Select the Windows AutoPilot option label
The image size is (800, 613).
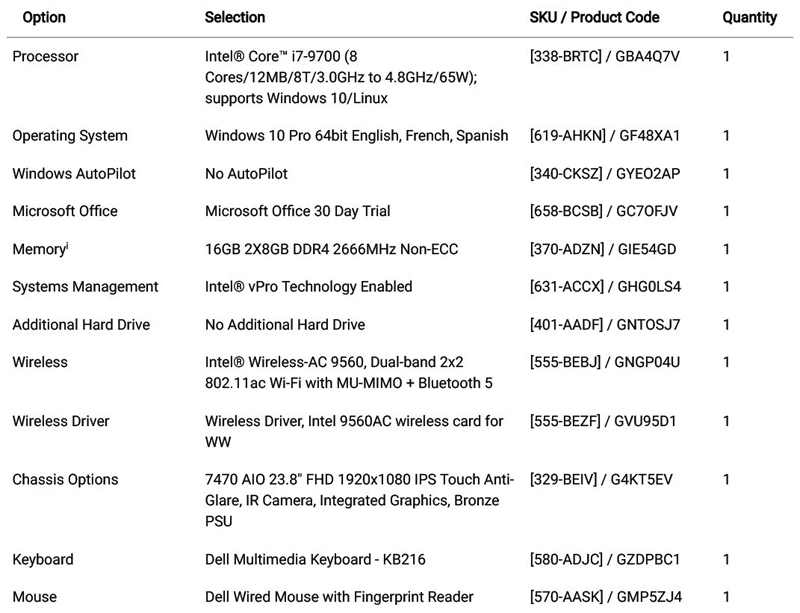point(74,173)
